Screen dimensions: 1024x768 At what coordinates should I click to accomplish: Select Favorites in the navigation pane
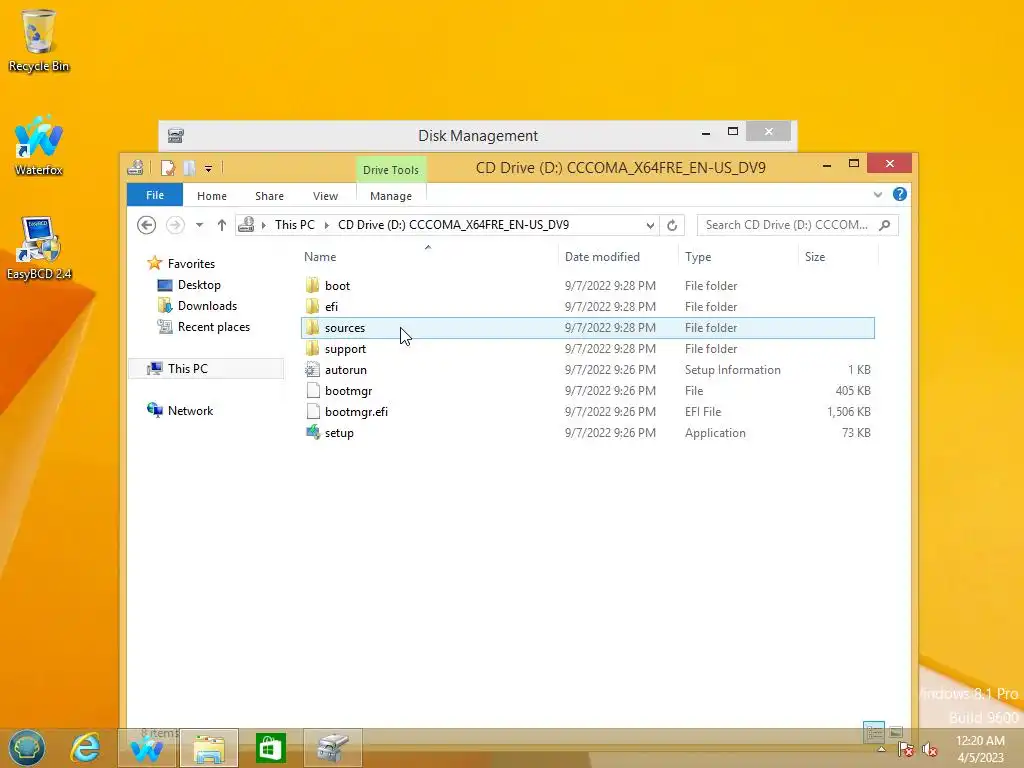pos(191,264)
